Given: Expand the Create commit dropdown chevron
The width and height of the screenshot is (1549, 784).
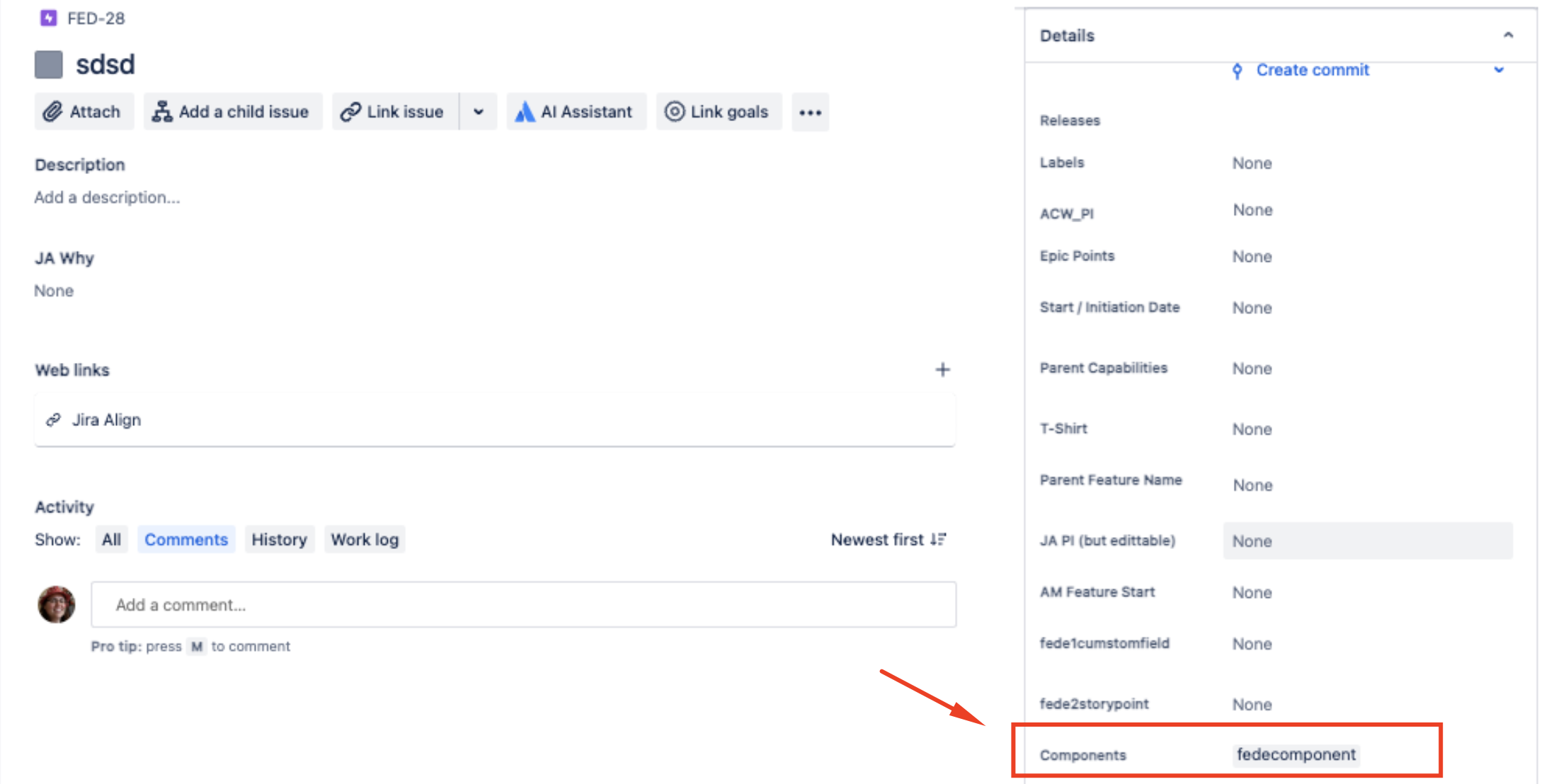Looking at the screenshot, I should pos(1499,70).
